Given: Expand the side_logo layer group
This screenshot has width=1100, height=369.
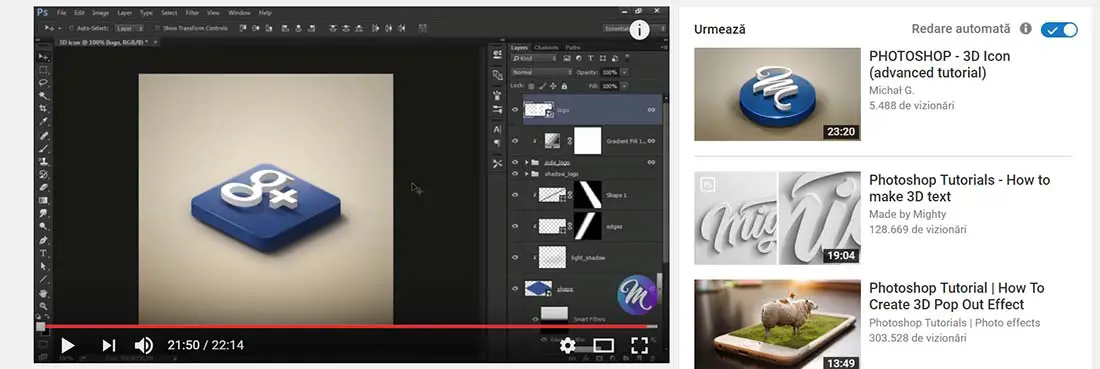Looking at the screenshot, I should click(x=527, y=162).
